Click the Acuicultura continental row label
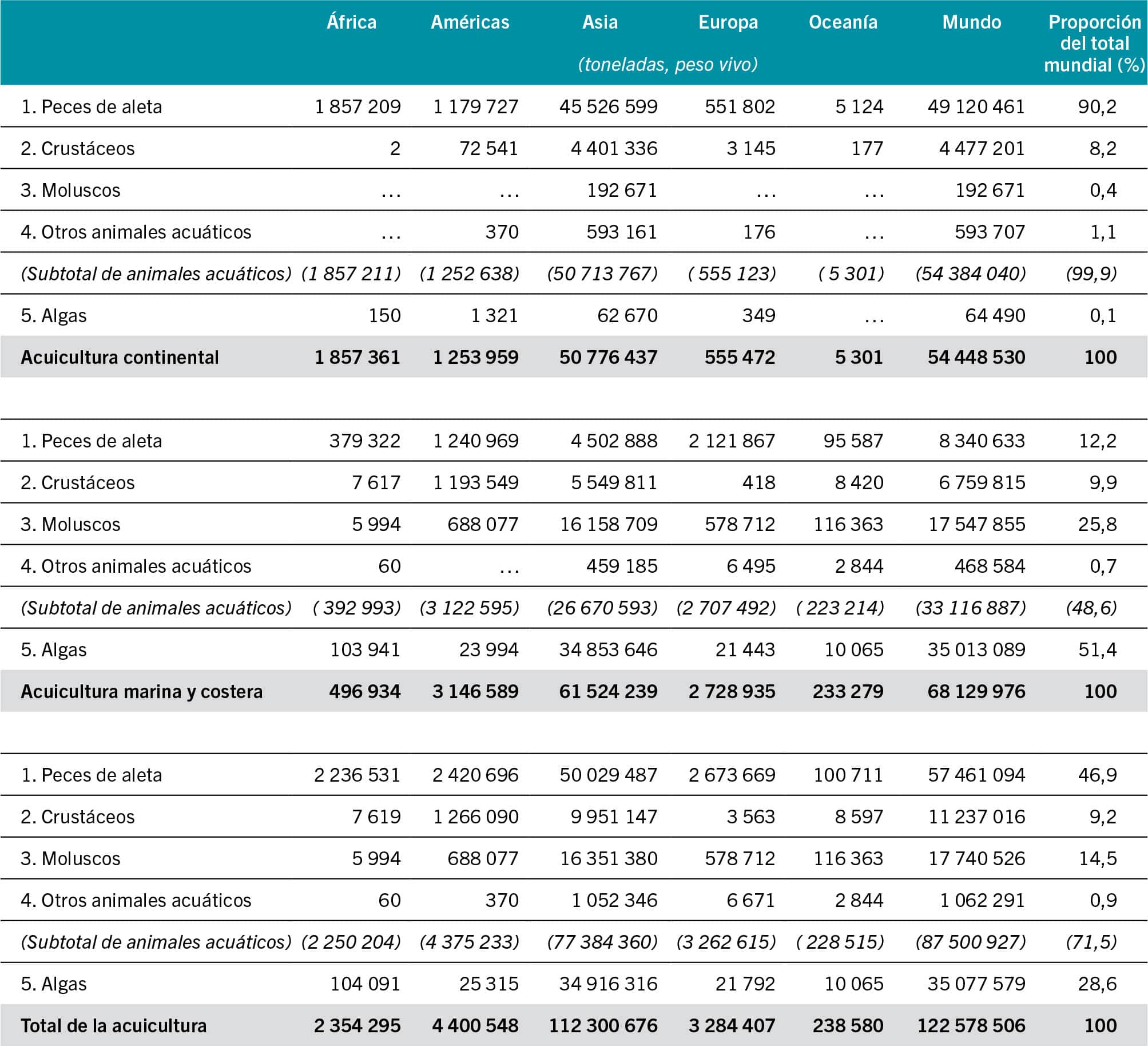Image resolution: width=1148 pixels, height=1046 pixels. [120, 357]
